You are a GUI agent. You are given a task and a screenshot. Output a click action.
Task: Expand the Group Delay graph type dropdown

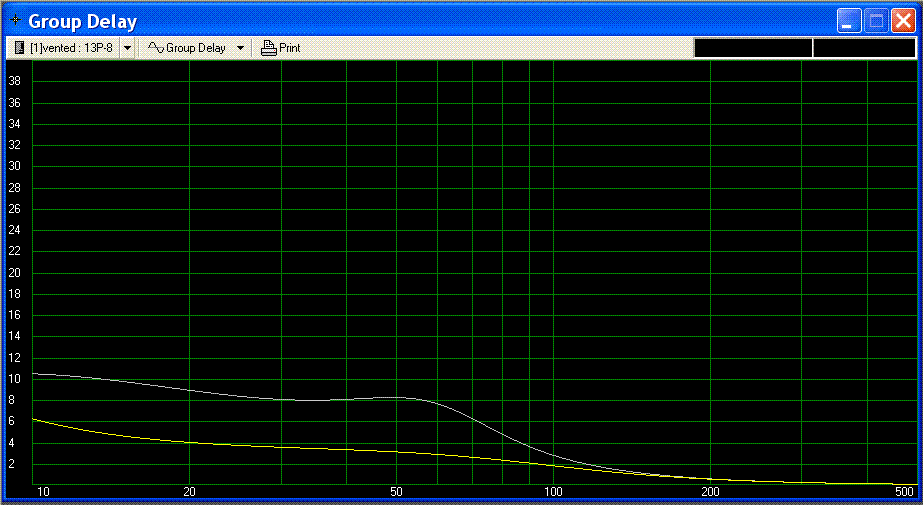point(240,48)
